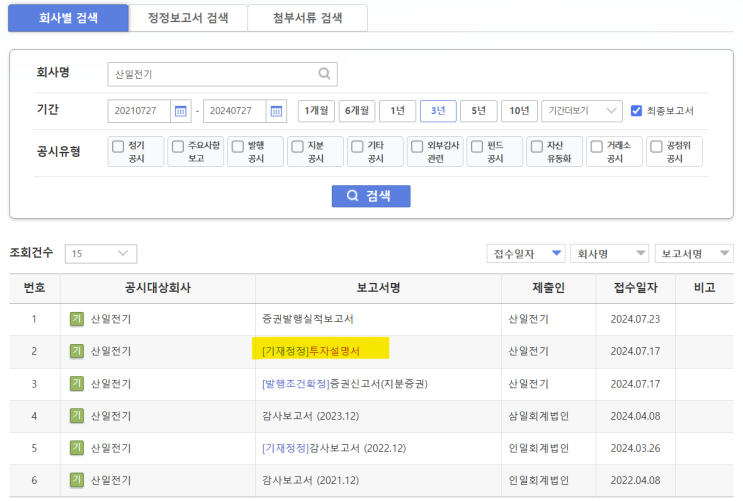Toggle the 펀드공시 checkbox
Viewport: 743px width, 501px height.
pos(477,146)
